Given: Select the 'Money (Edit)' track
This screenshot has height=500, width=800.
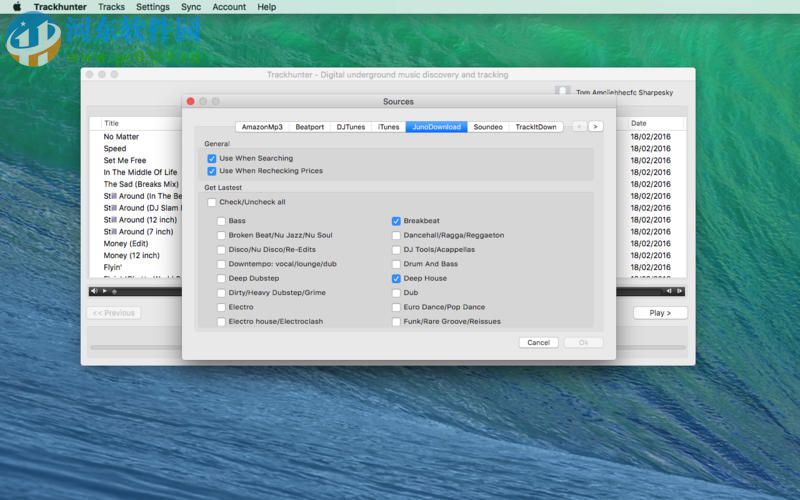Looking at the screenshot, I should click(126, 243).
